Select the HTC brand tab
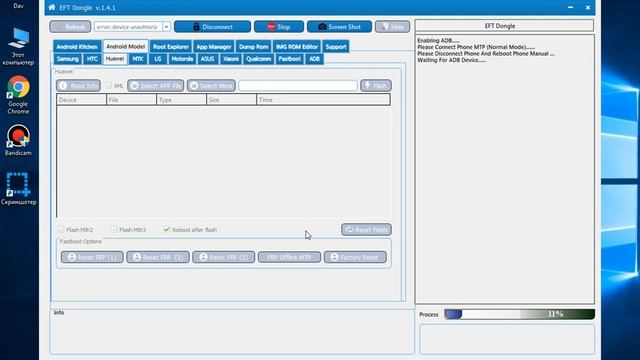 point(92,59)
